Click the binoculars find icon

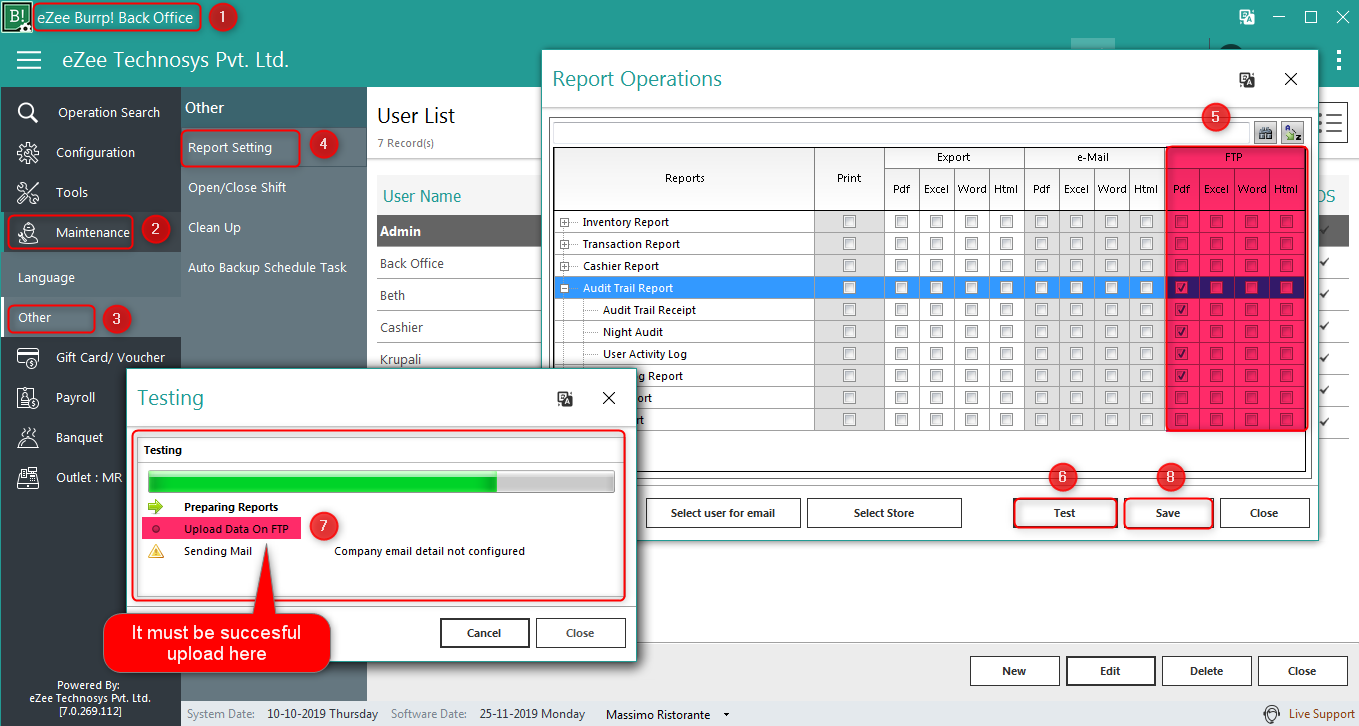click(1265, 133)
